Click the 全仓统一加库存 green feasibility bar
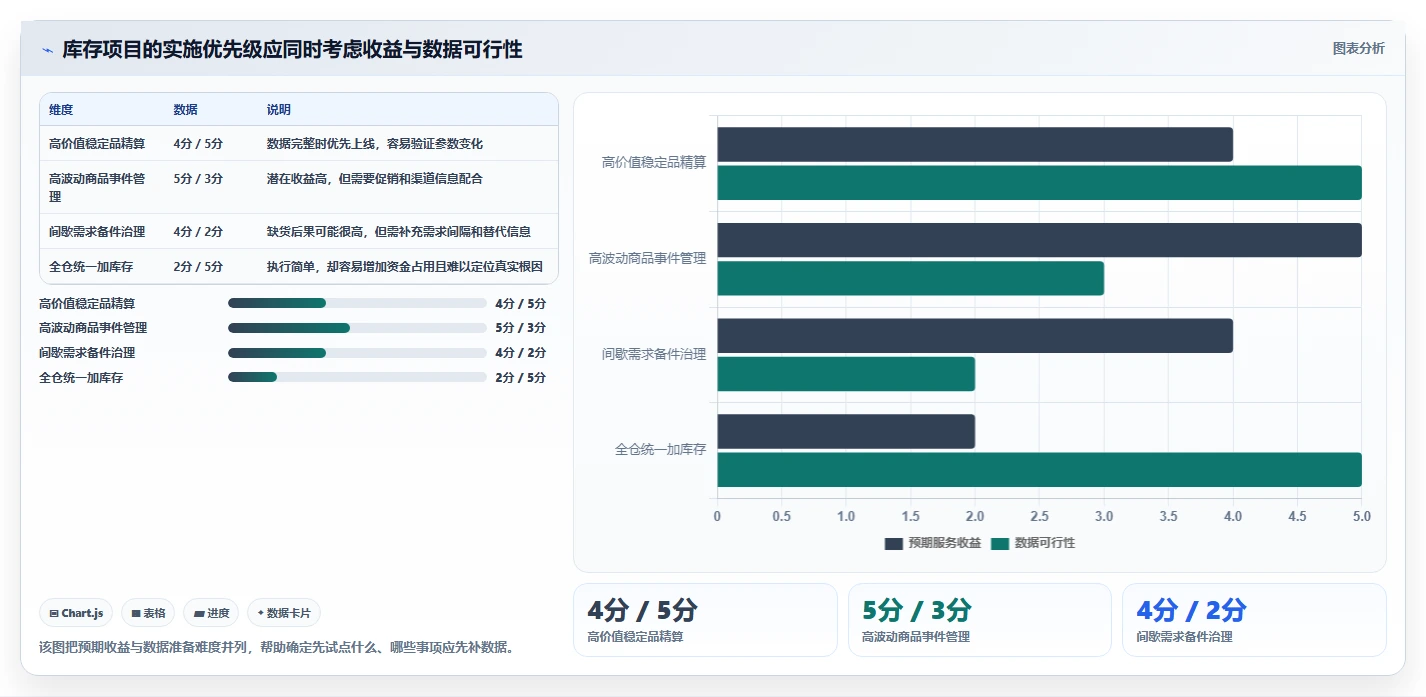The height and width of the screenshot is (697, 1426). pyautogui.click(x=1039, y=469)
